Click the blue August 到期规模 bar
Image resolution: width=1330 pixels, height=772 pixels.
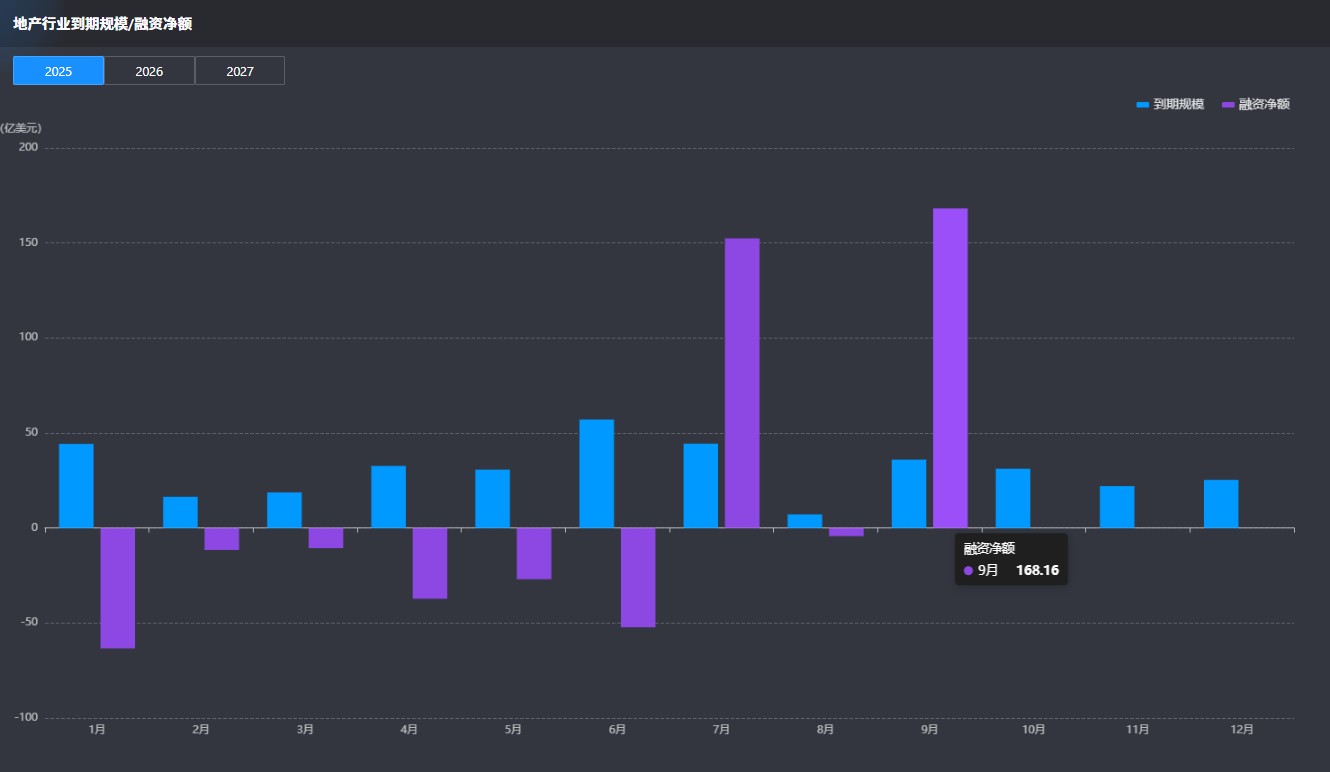coord(805,521)
